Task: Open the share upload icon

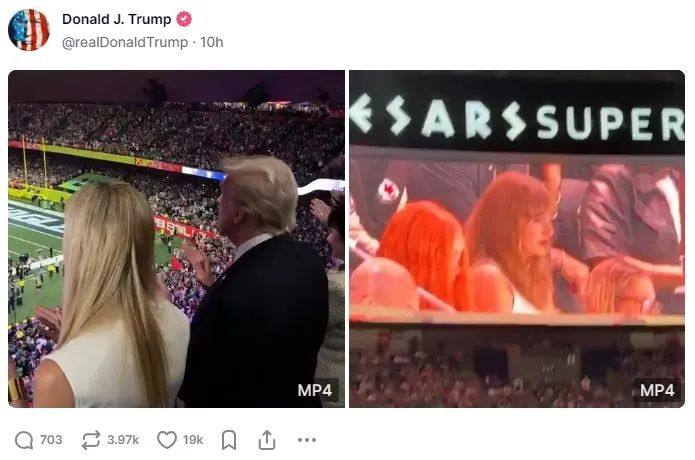Action: pos(267,440)
